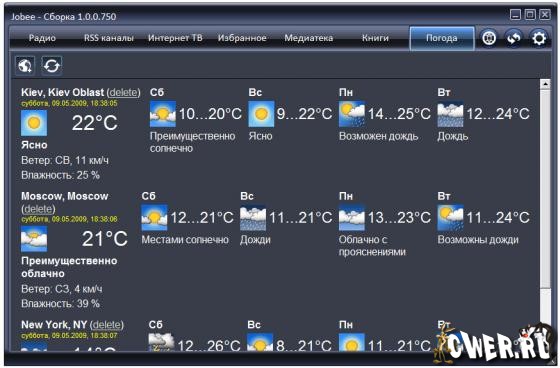This screenshot has width=560, height=368.
Task: Switch to the Книги tab
Action: coord(375,38)
